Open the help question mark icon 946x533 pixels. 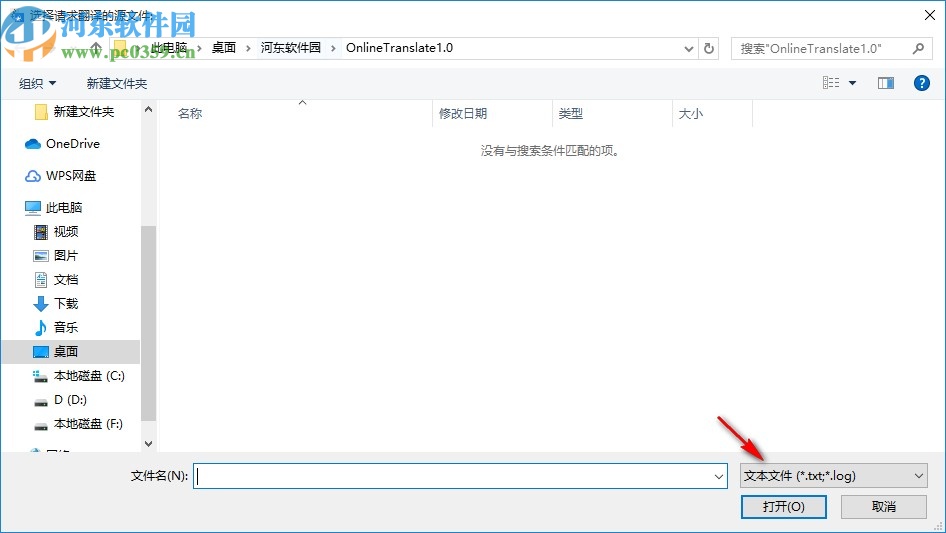click(x=921, y=83)
